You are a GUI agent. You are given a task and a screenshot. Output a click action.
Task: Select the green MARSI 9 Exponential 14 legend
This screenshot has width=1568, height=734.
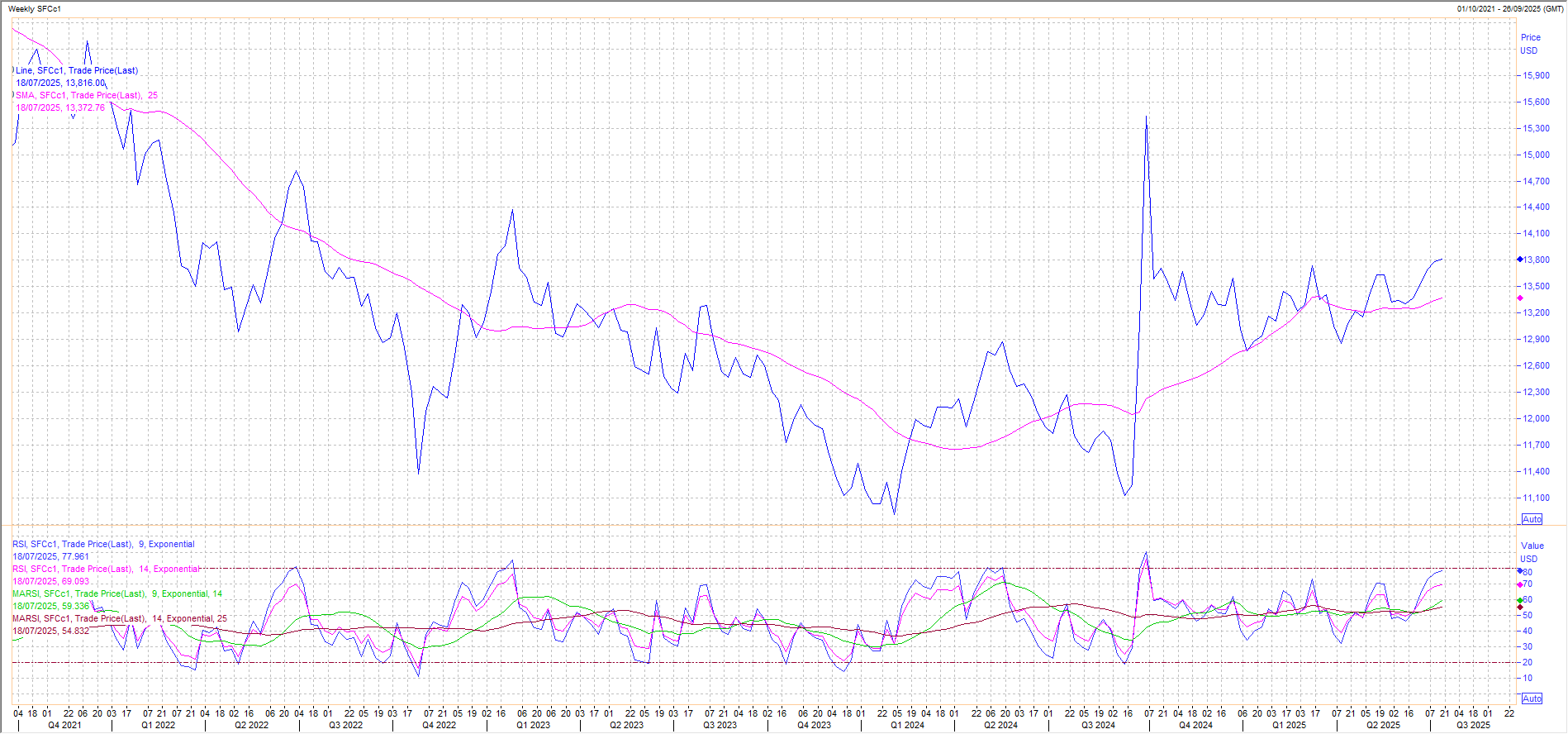(x=117, y=593)
